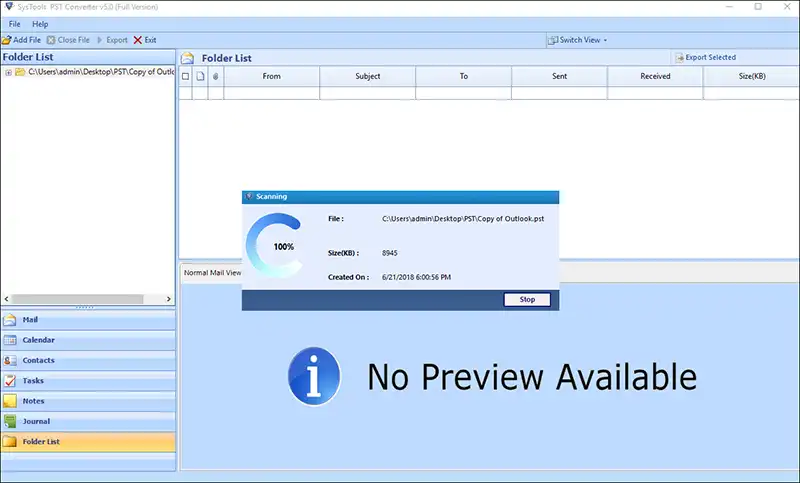Open the Contacts section icon

[x=10, y=361]
